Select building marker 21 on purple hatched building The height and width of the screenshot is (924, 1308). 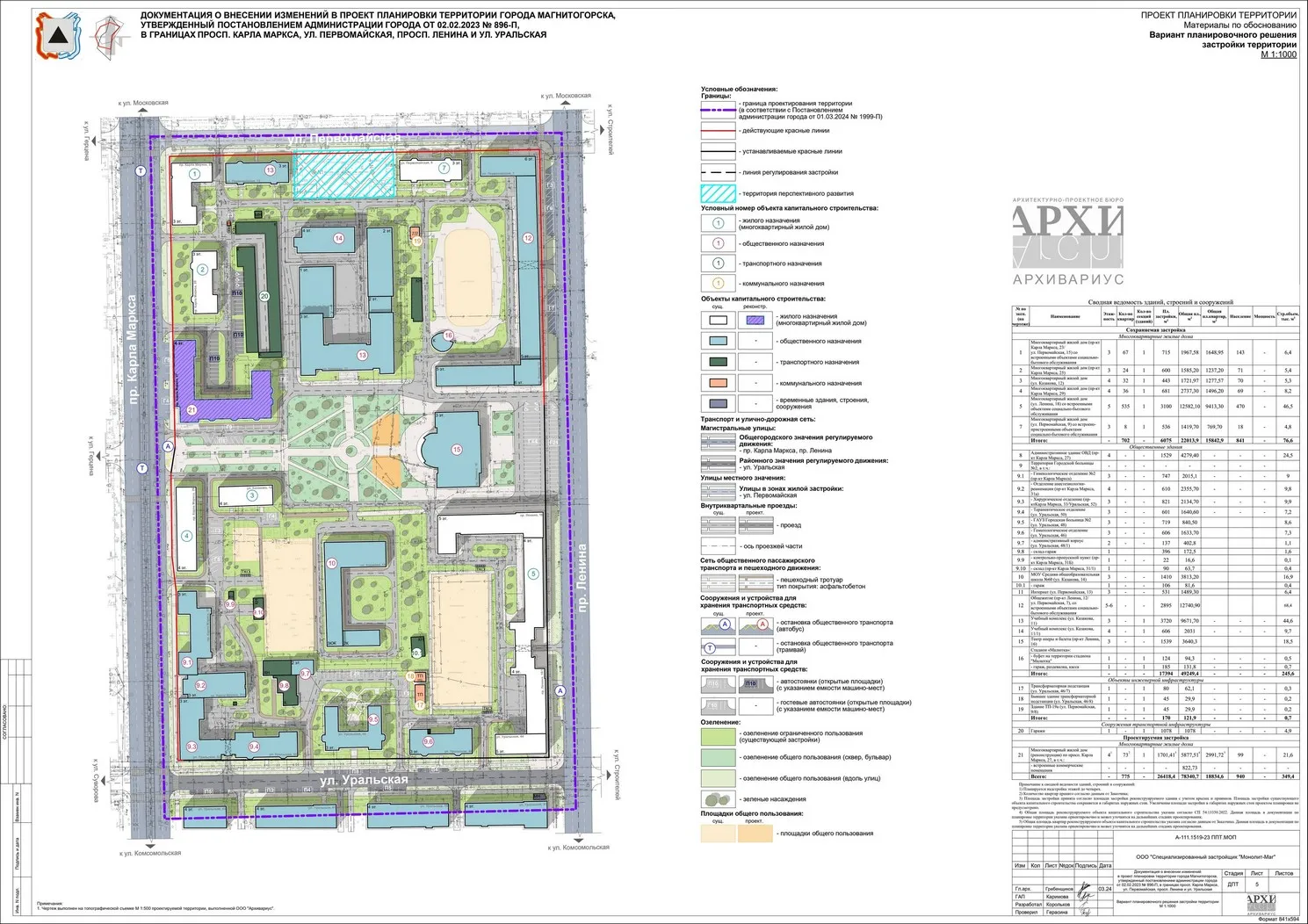click(192, 410)
